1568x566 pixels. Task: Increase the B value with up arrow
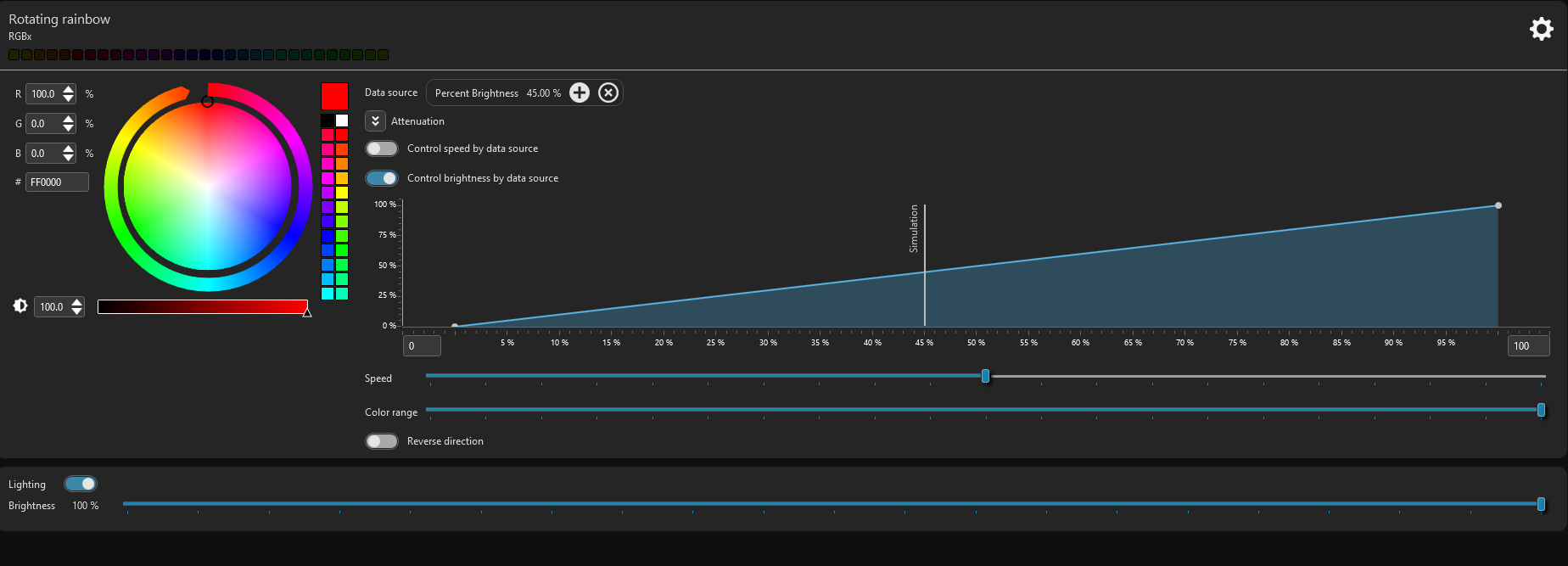(x=69, y=149)
